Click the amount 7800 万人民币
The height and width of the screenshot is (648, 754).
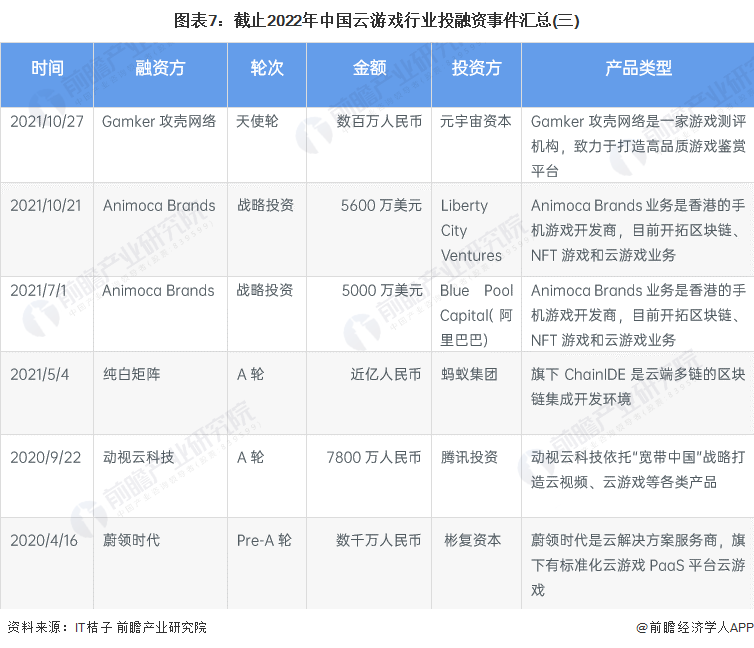pyautogui.click(x=374, y=458)
